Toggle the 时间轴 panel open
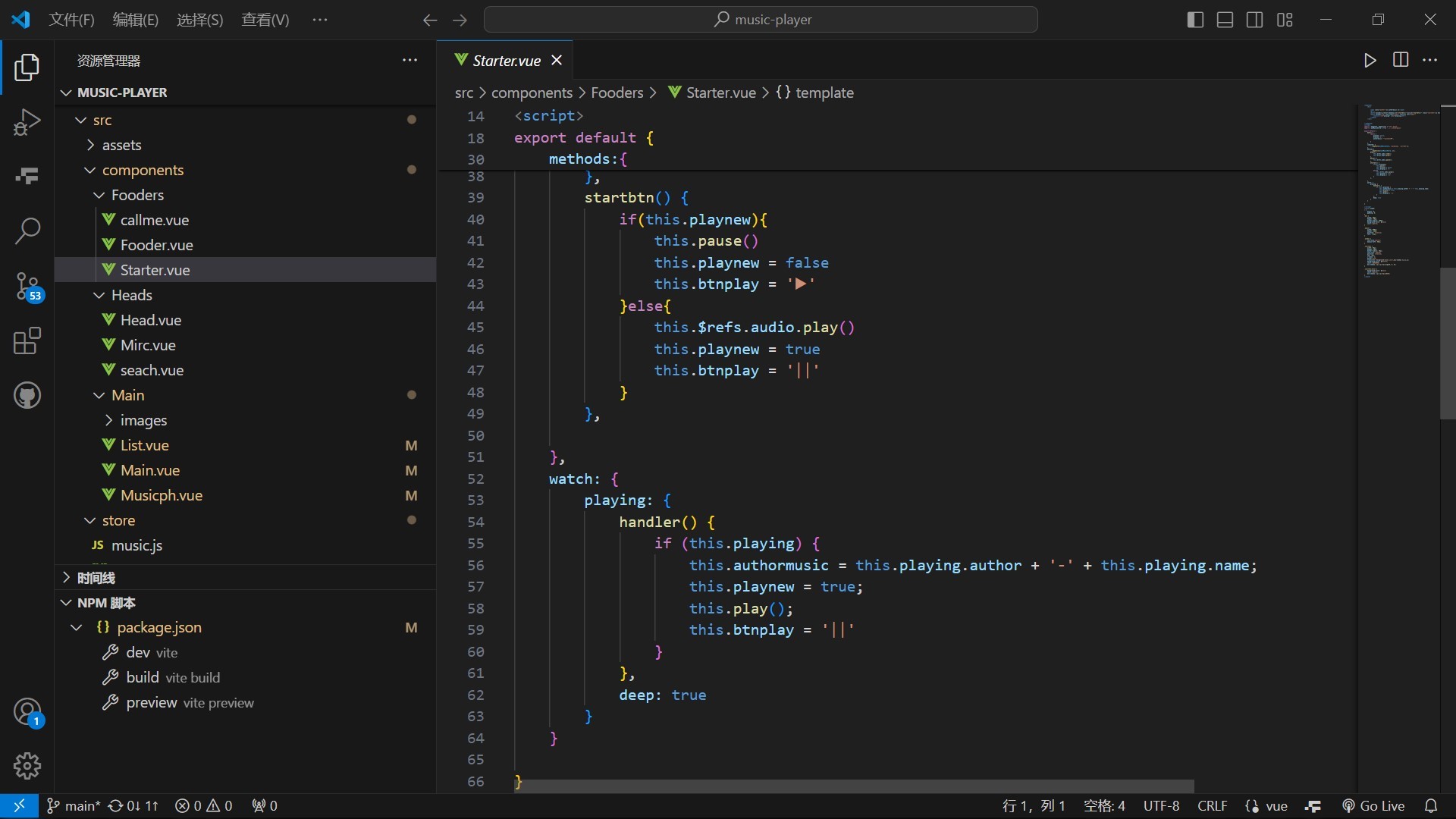Viewport: 1456px width, 819px height. point(95,577)
